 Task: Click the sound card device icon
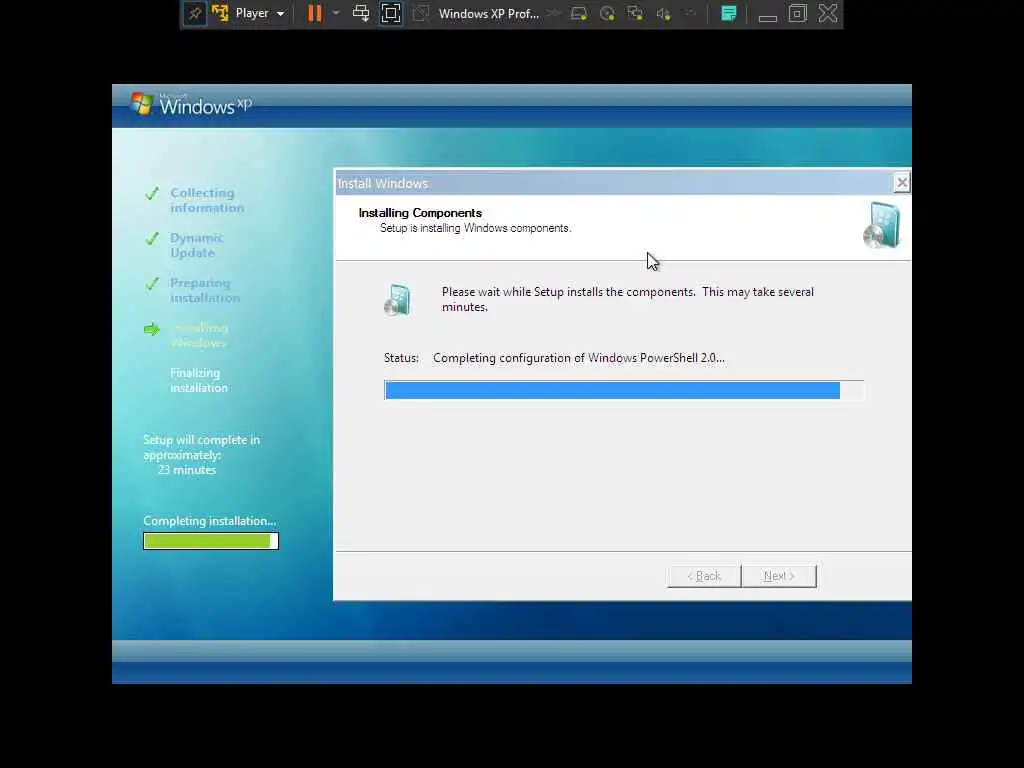(x=664, y=13)
